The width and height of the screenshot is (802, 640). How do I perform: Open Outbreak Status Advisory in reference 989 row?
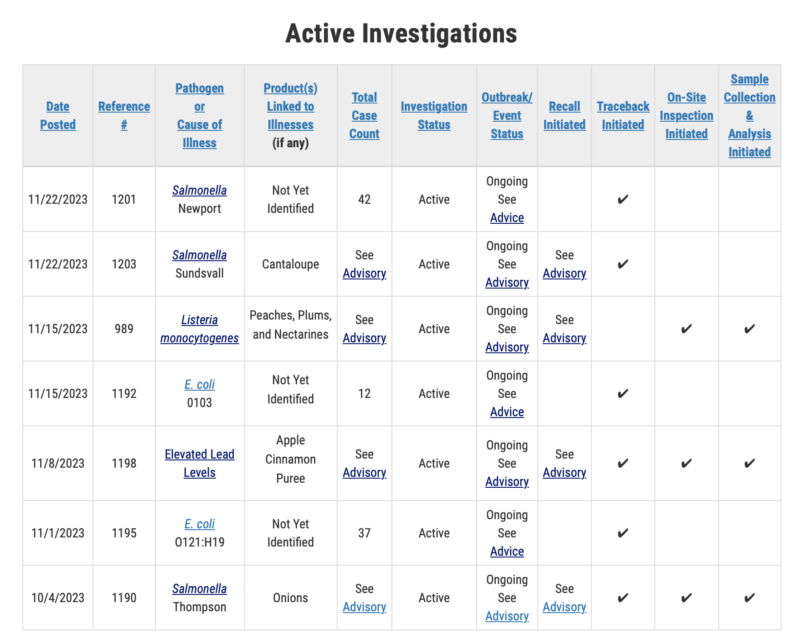point(507,347)
